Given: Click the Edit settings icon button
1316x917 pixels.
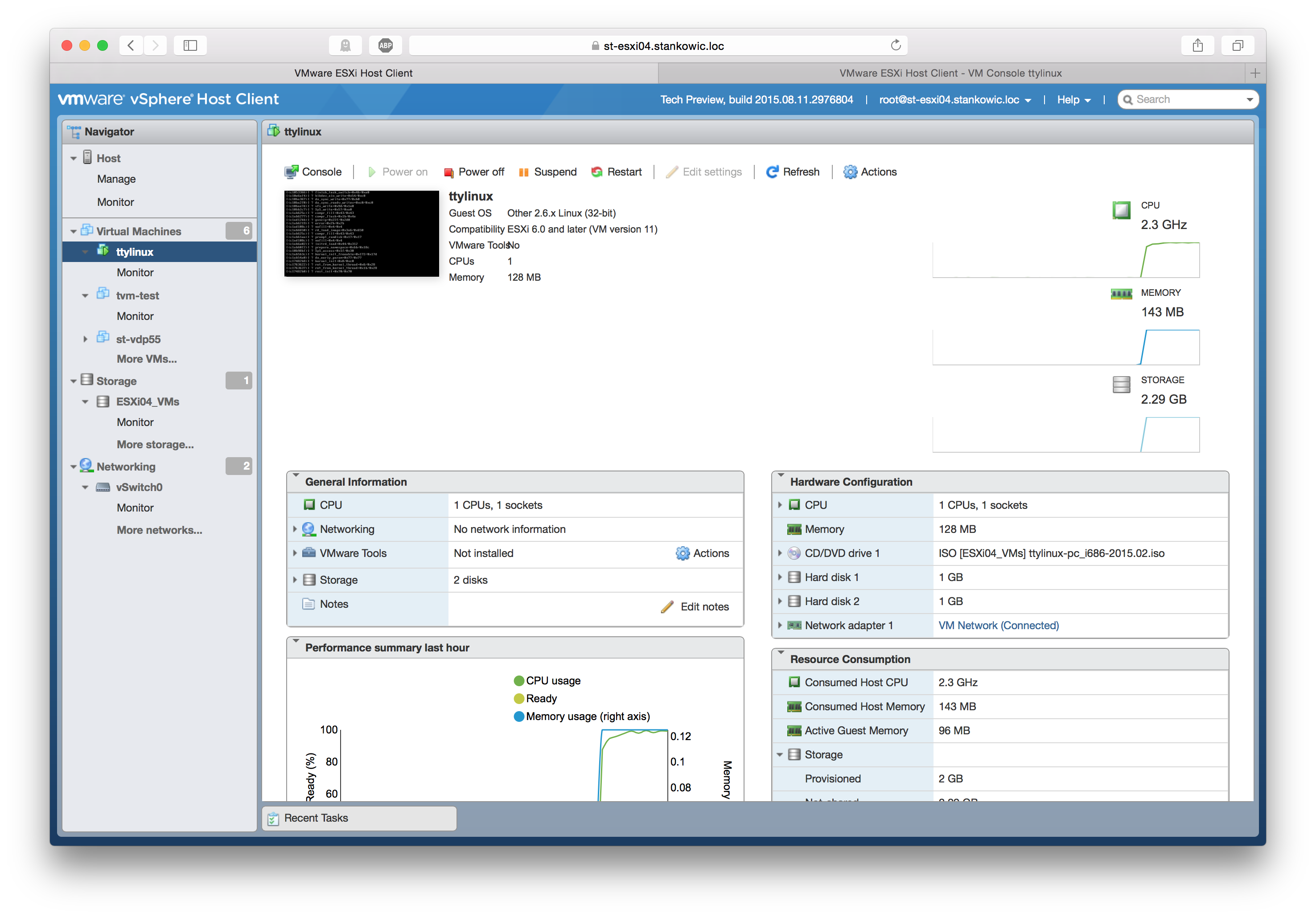Looking at the screenshot, I should (x=670, y=171).
